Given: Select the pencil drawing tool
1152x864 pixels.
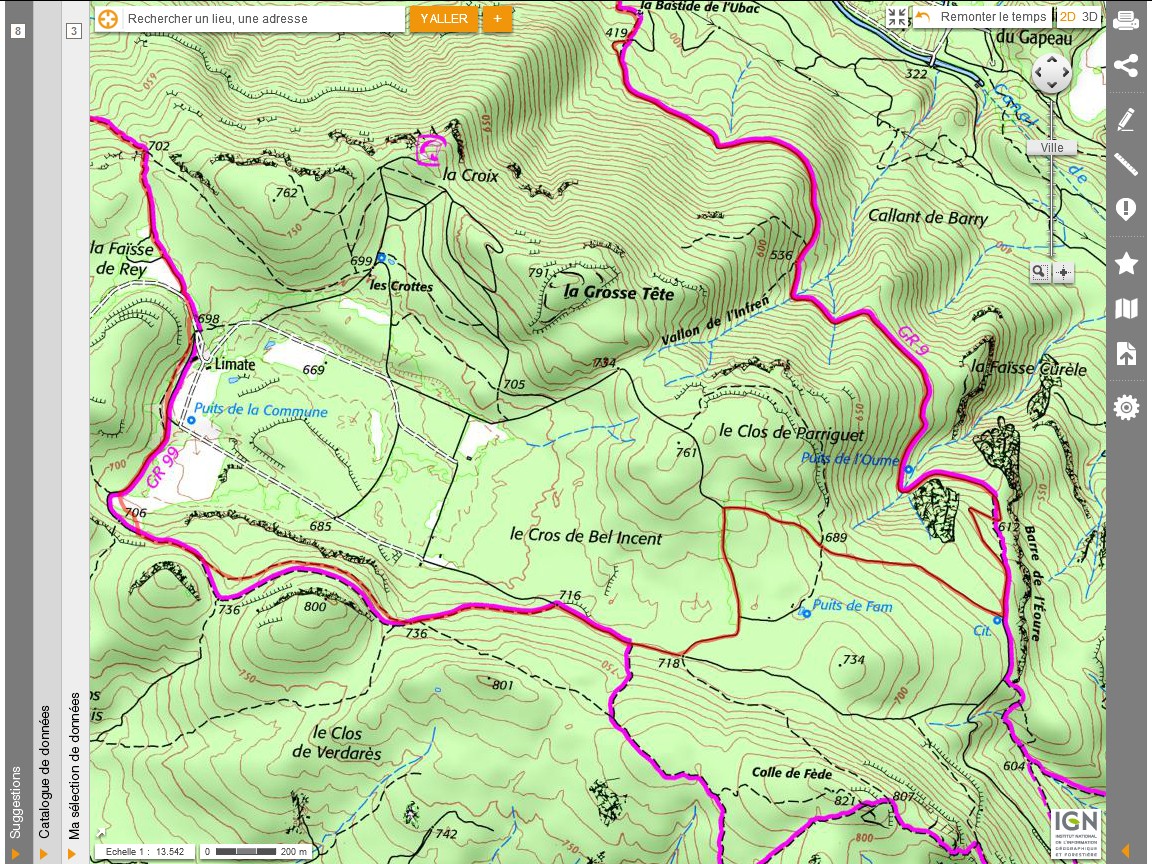Looking at the screenshot, I should point(1126,119).
